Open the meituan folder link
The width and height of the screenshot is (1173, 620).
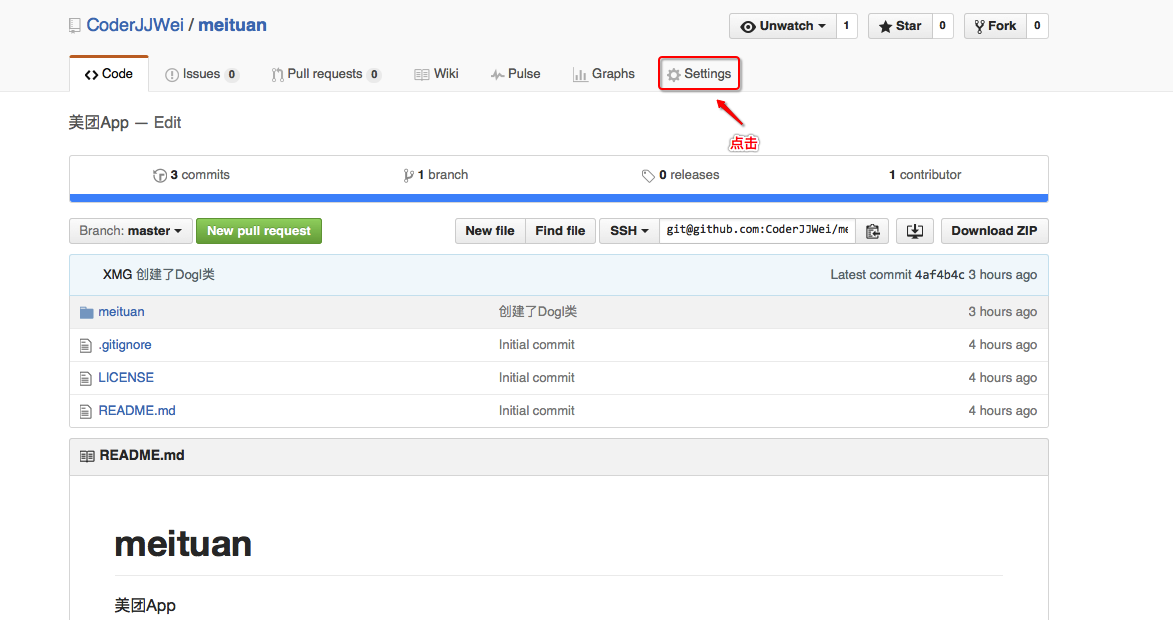[x=121, y=312]
